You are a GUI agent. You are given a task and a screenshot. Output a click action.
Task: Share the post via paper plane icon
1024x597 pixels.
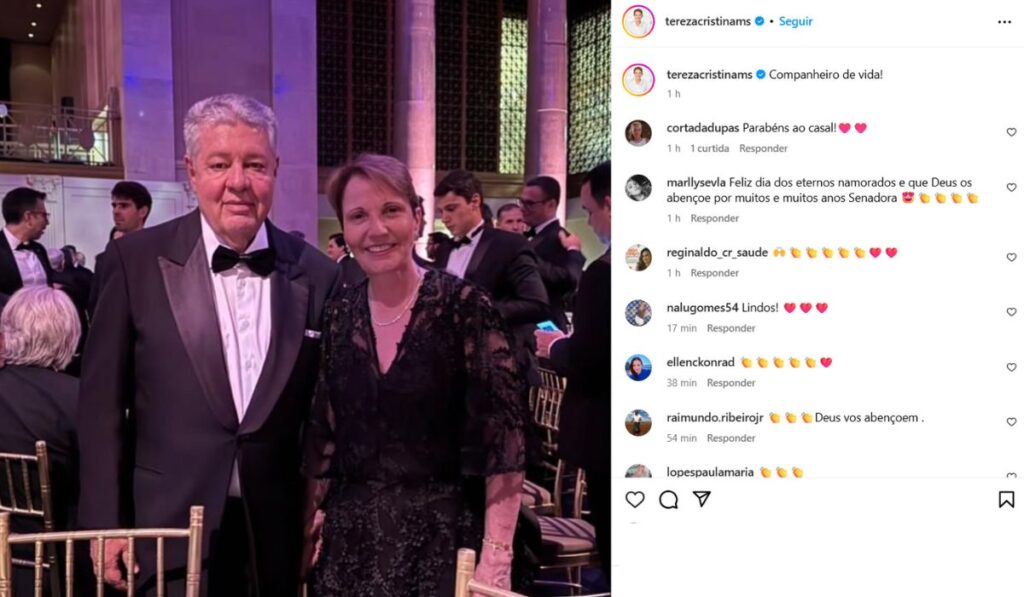(702, 499)
